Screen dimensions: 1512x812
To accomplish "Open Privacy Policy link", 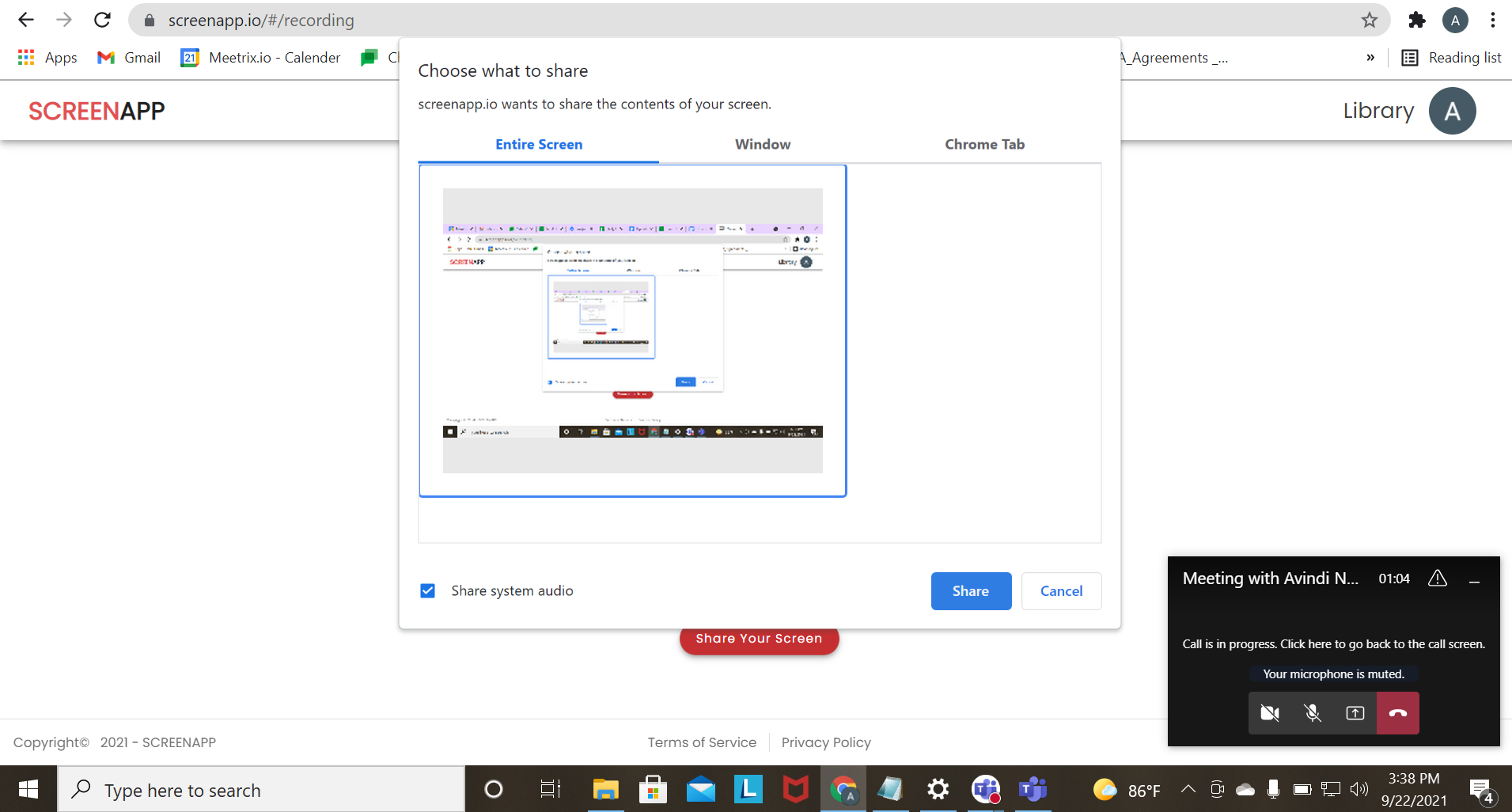I will point(826,742).
